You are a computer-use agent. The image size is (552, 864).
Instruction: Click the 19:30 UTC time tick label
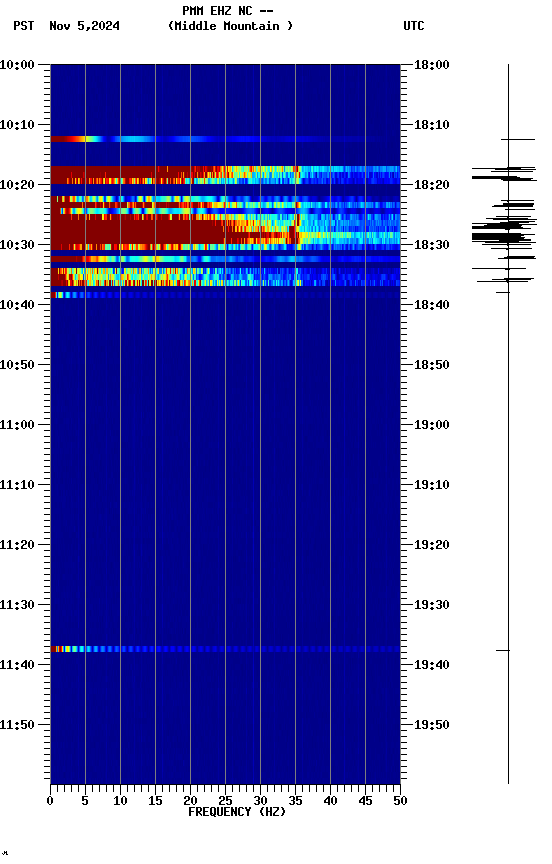coord(432,606)
